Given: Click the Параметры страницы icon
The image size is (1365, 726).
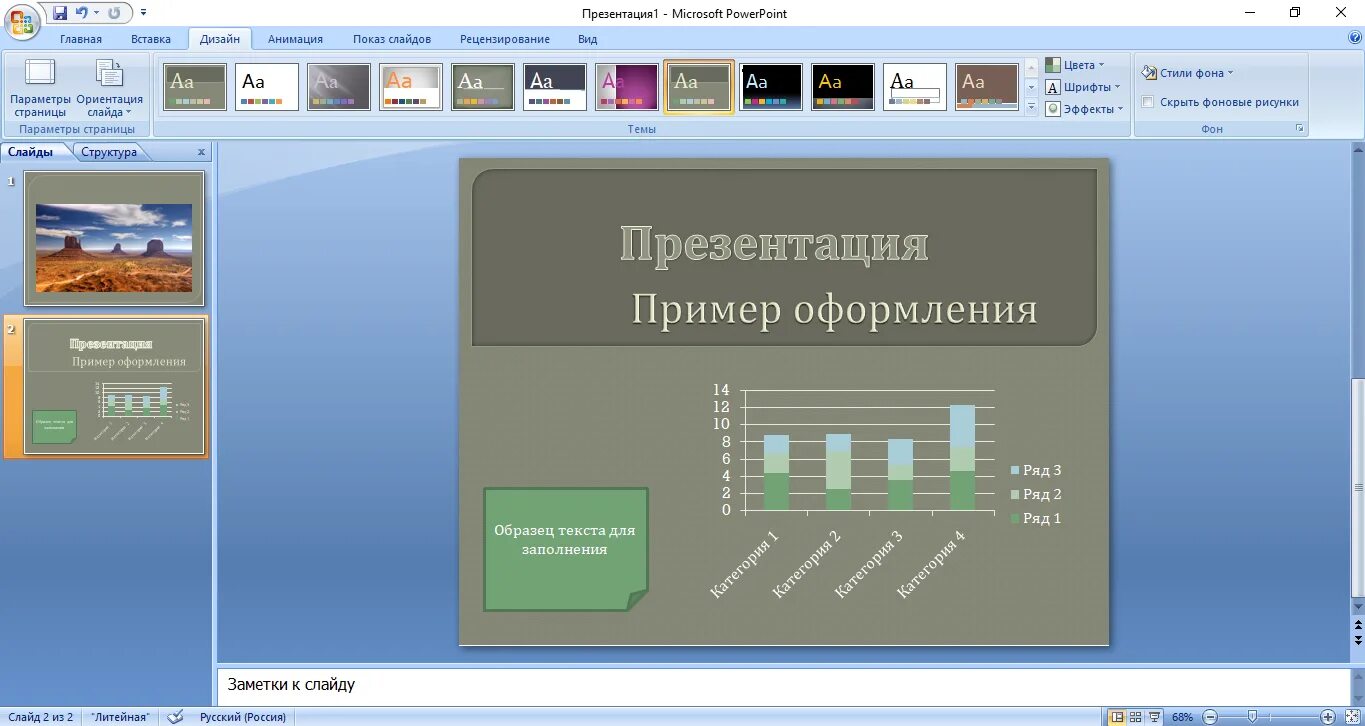Looking at the screenshot, I should [x=40, y=85].
